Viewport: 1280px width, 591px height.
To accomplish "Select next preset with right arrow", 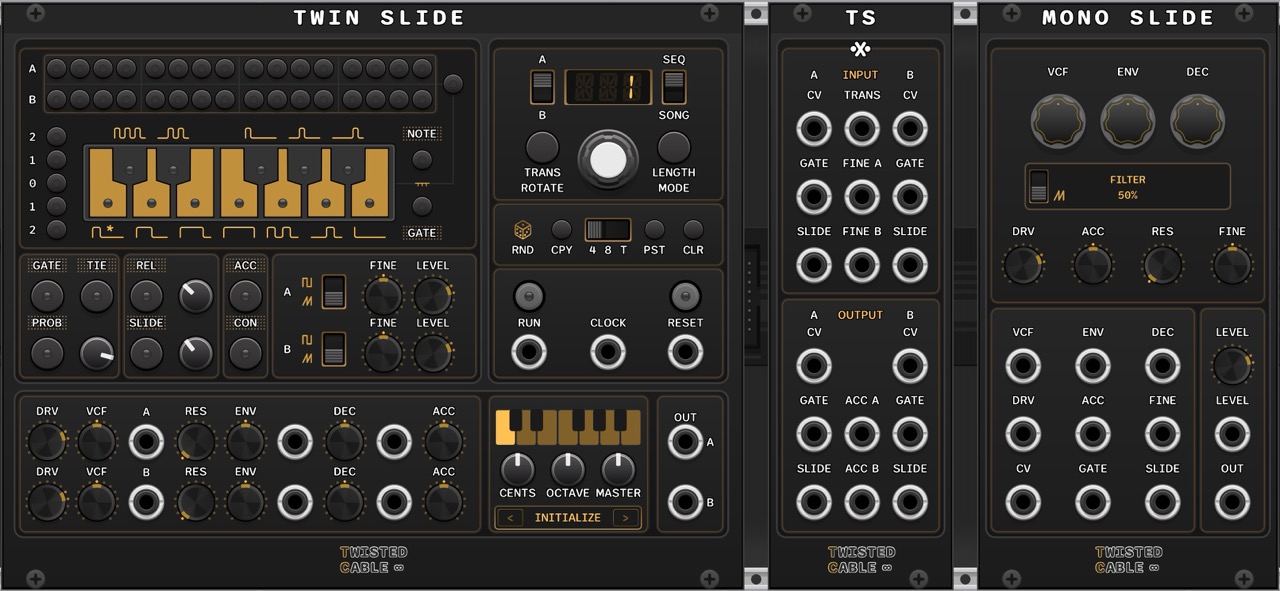I will [x=627, y=518].
